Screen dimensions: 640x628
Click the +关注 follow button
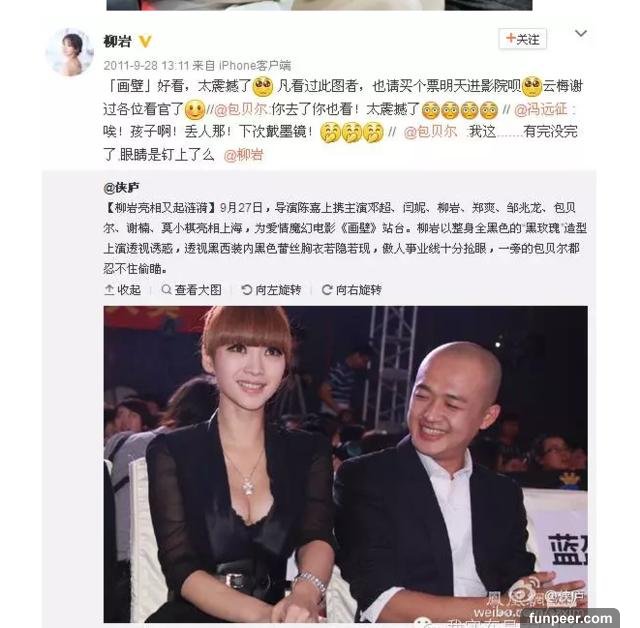tap(522, 39)
